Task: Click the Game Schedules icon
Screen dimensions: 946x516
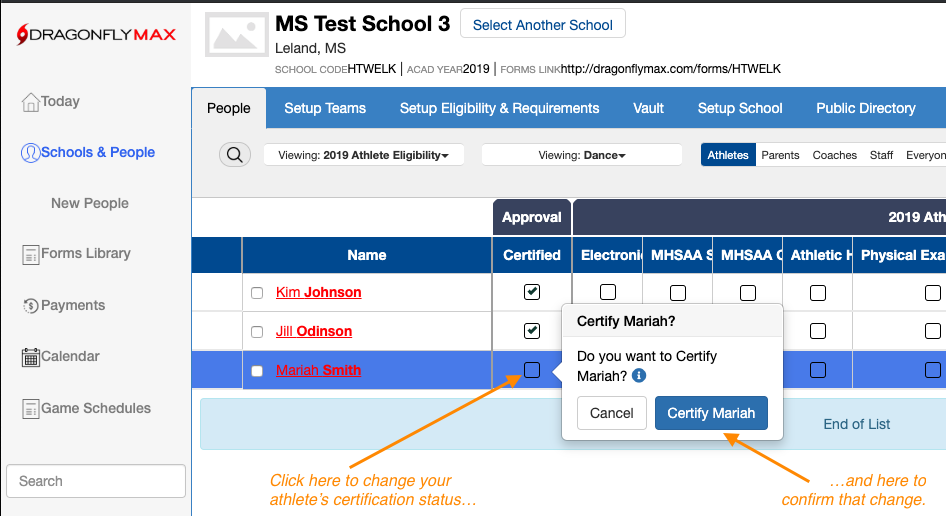Action: point(30,409)
